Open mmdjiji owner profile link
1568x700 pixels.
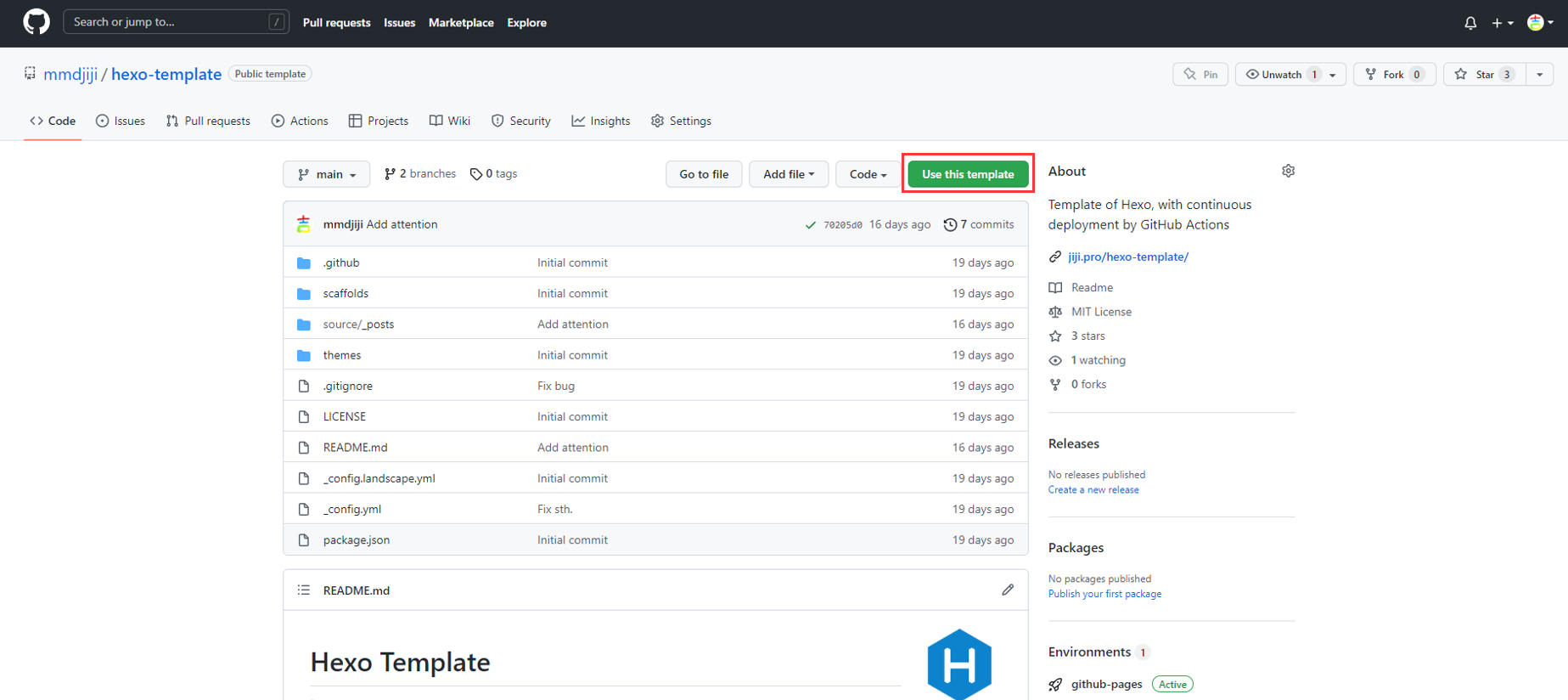coord(70,74)
